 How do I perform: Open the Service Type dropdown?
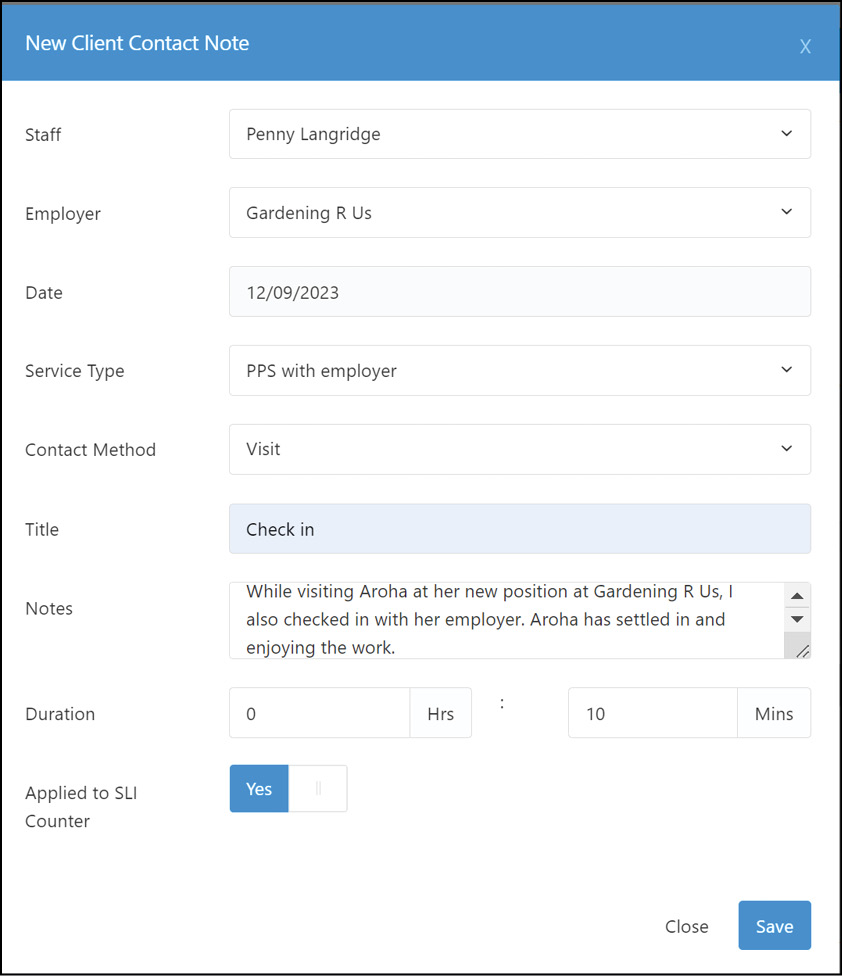pos(519,370)
